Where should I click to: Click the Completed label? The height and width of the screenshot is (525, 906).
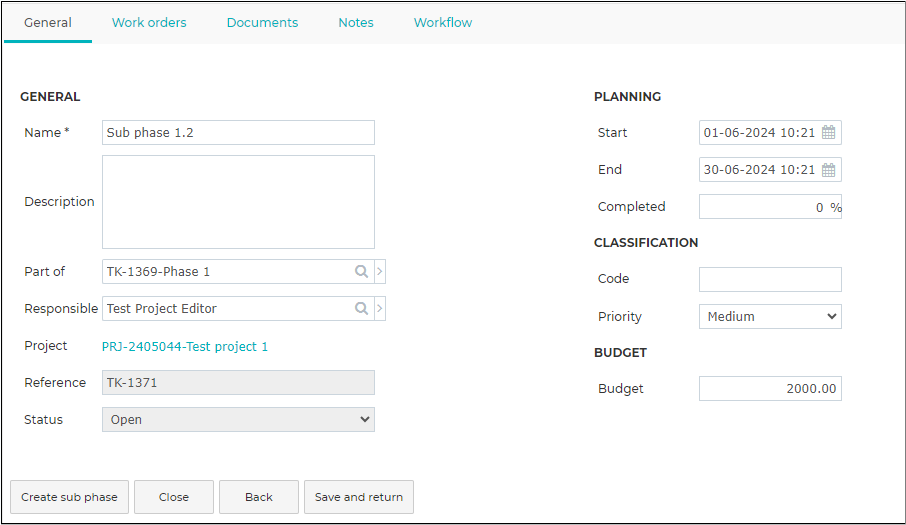click(x=632, y=207)
